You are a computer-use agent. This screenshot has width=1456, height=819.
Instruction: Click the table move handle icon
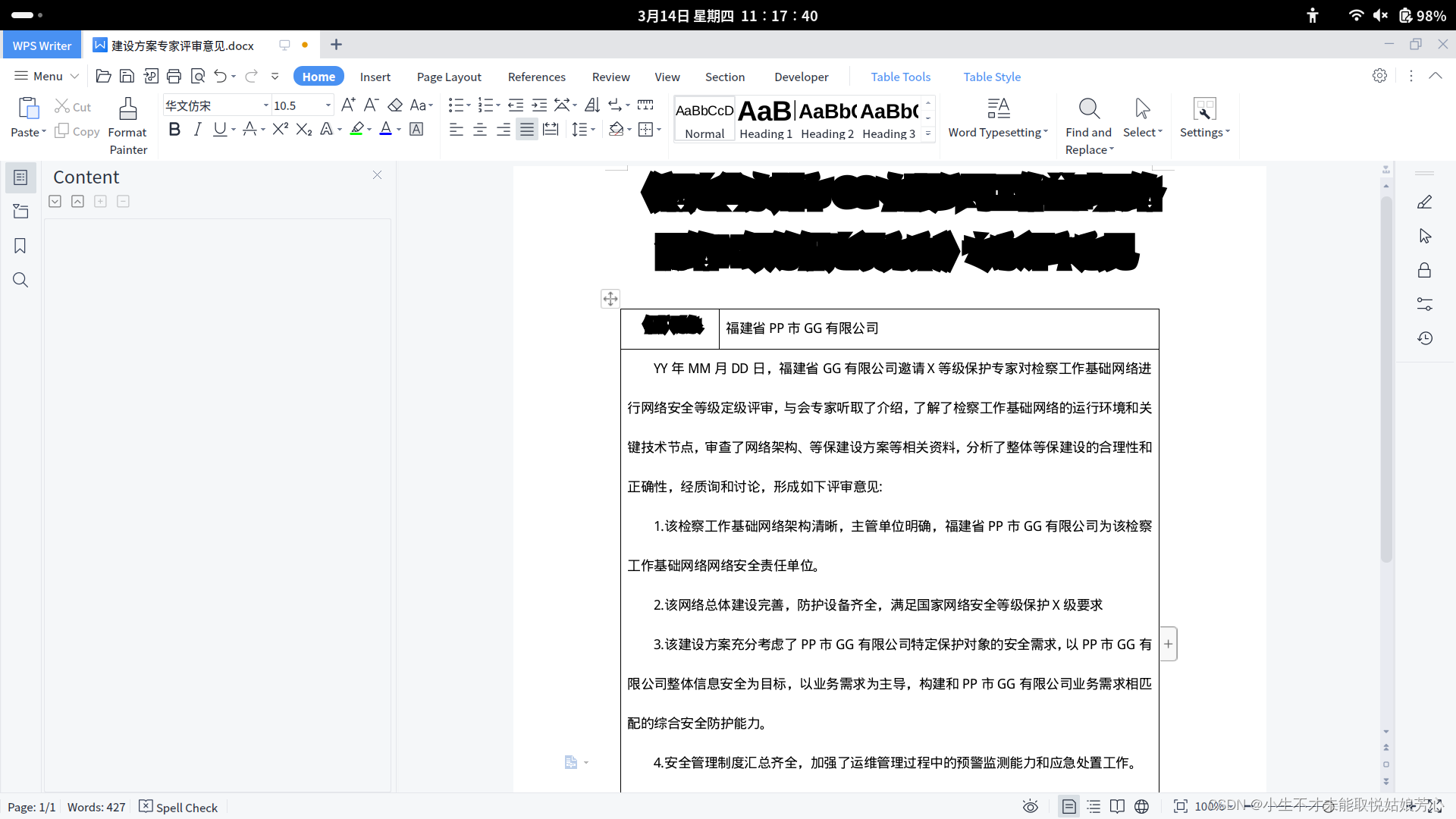(x=610, y=299)
